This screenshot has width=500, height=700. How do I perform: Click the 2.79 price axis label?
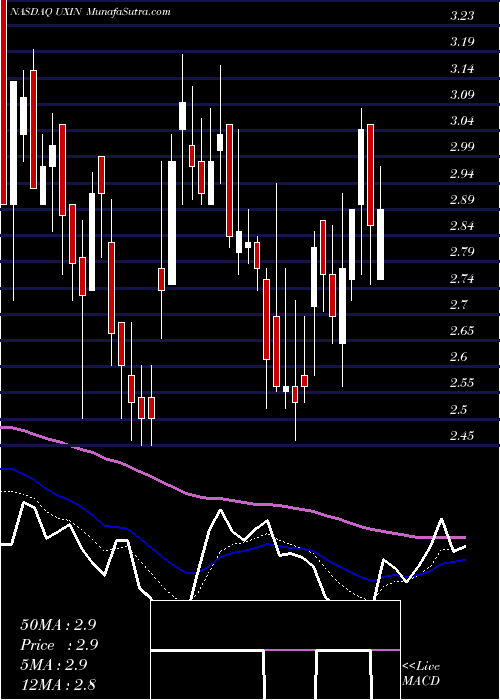[462, 252]
